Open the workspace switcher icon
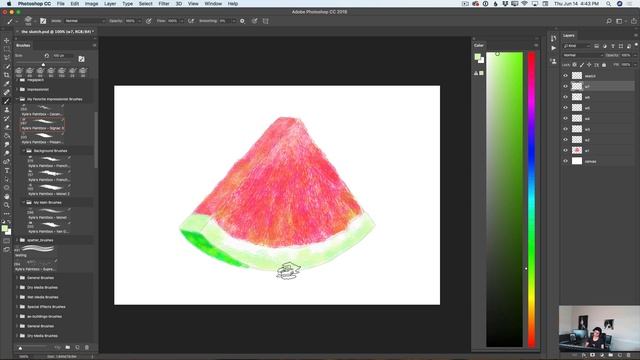This screenshot has height=360, width=640. point(620,21)
